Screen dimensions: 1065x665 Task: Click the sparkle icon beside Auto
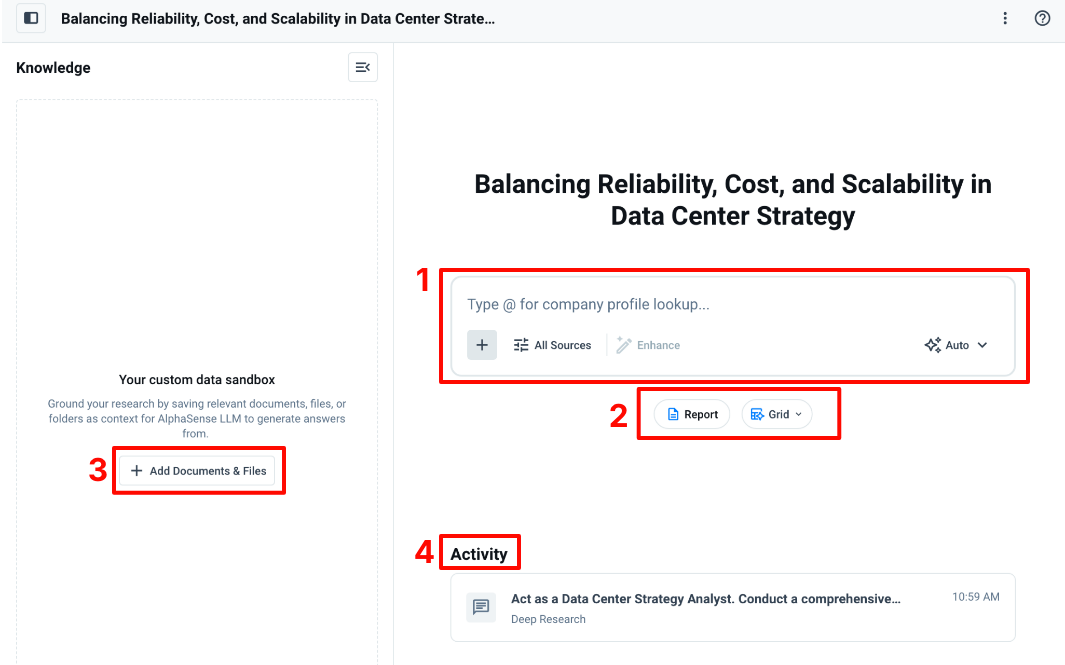932,345
